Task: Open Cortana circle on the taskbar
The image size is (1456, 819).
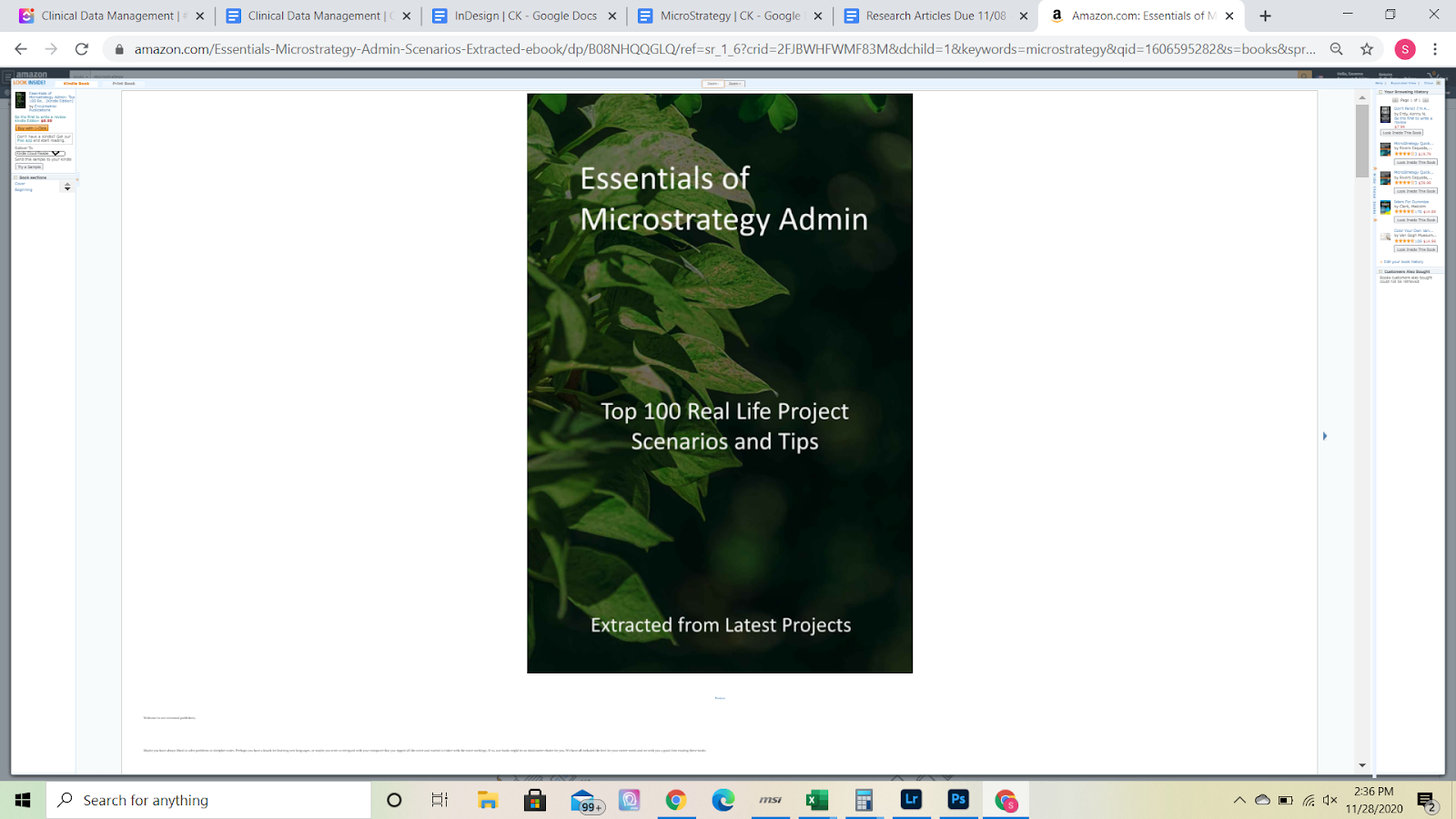Action: pyautogui.click(x=394, y=800)
